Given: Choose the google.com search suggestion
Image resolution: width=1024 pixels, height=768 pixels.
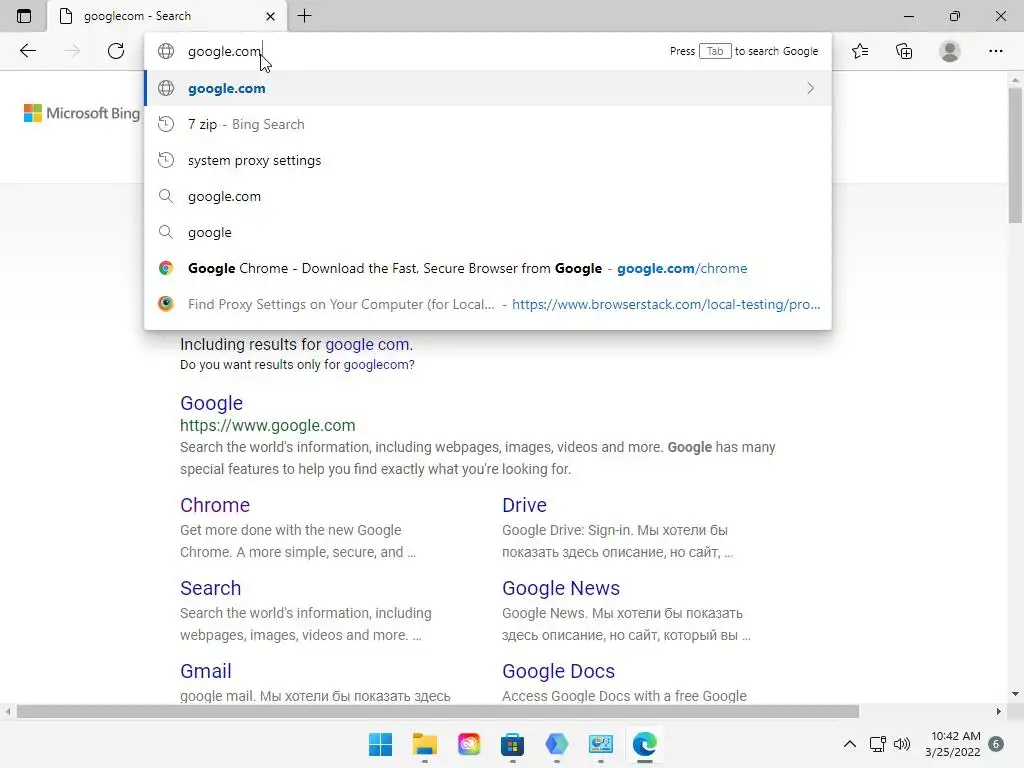Looking at the screenshot, I should pos(488,196).
